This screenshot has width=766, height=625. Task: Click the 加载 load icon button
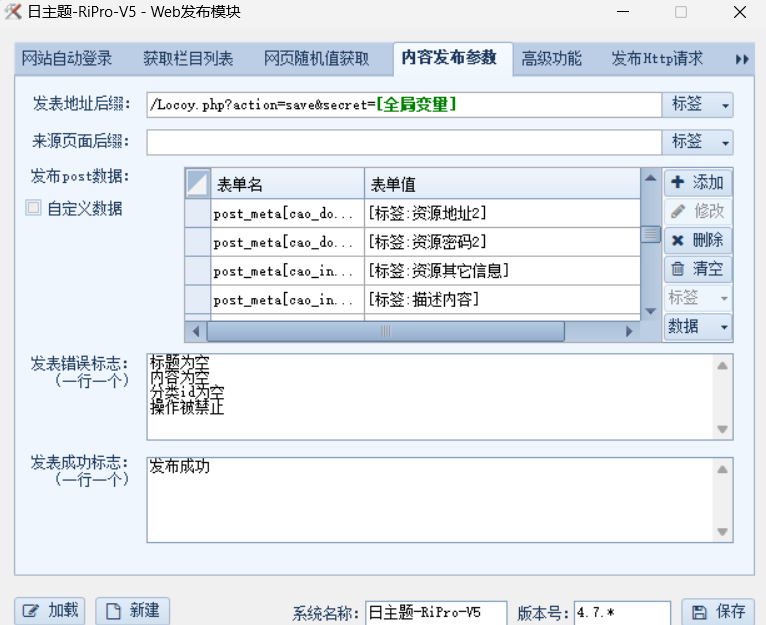(50, 610)
